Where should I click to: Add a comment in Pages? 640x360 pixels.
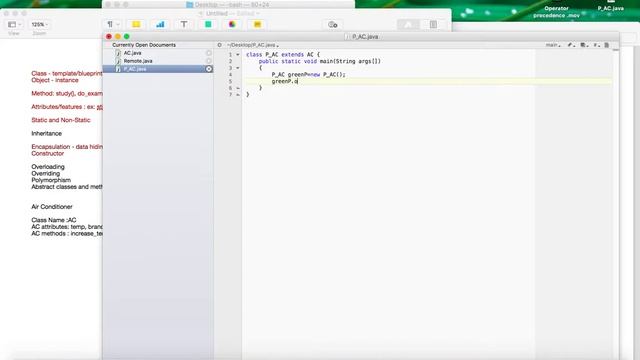(257, 24)
